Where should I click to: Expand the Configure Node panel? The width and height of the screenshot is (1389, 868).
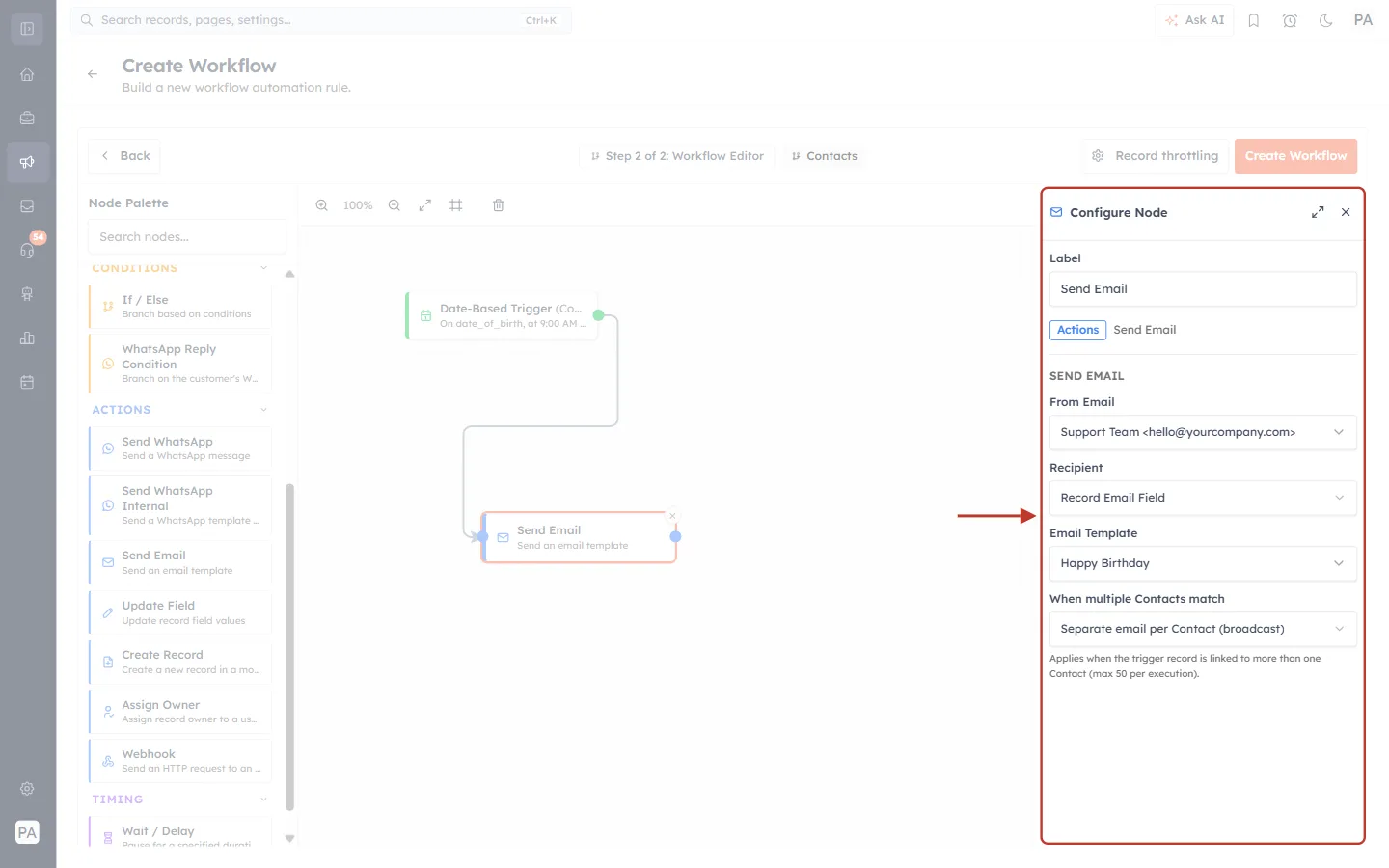tap(1318, 212)
